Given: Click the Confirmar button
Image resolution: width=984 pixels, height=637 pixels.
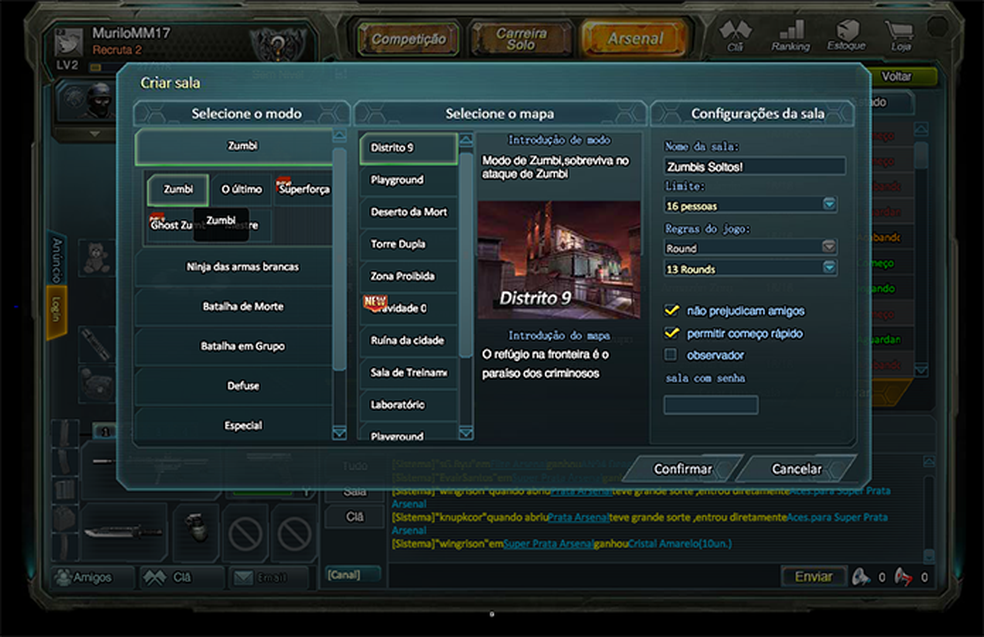Looking at the screenshot, I should pos(683,469).
